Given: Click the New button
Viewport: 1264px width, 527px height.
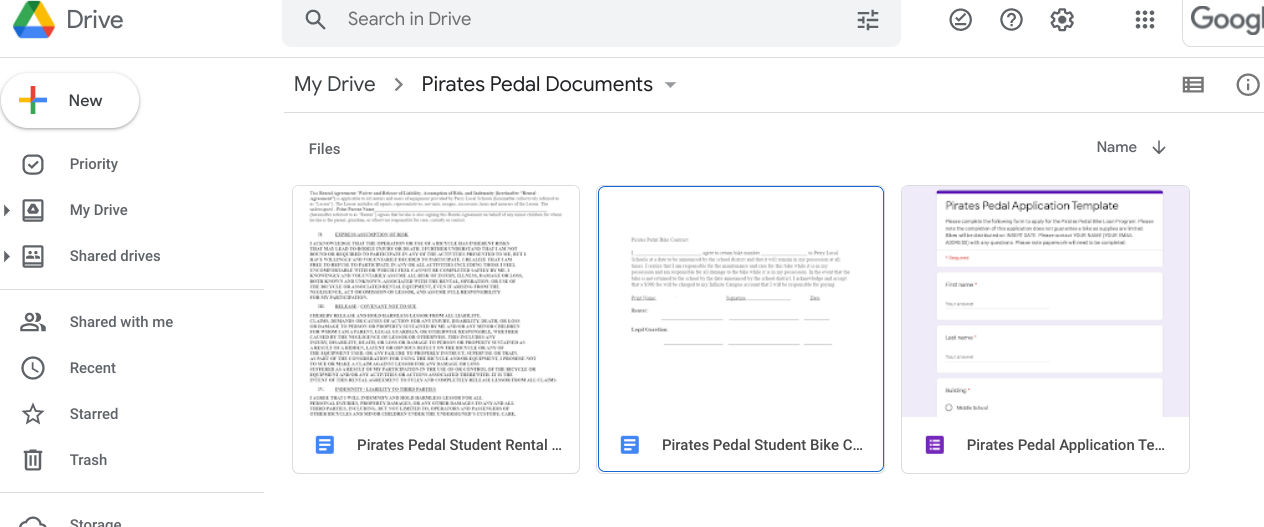Looking at the screenshot, I should click(x=70, y=101).
